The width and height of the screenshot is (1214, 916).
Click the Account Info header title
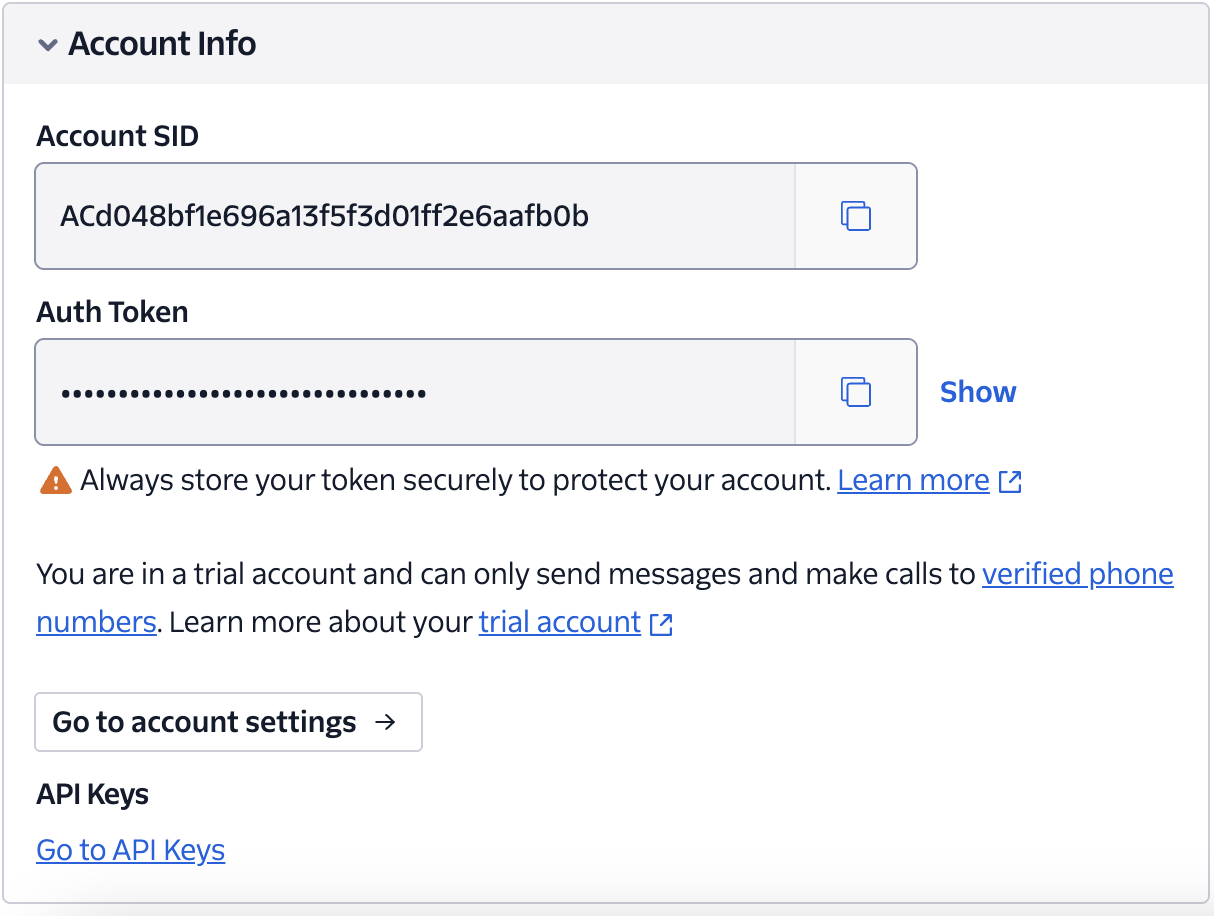pos(162,44)
